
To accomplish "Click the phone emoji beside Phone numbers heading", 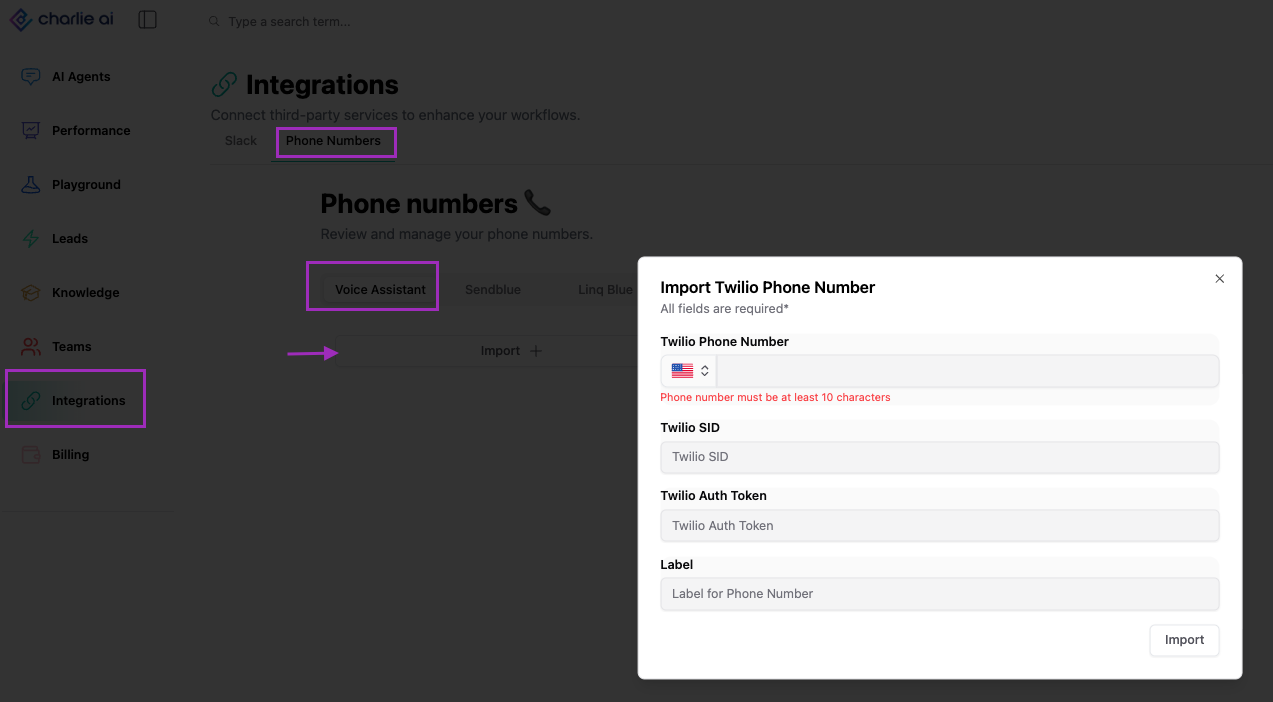I will pyautogui.click(x=538, y=203).
